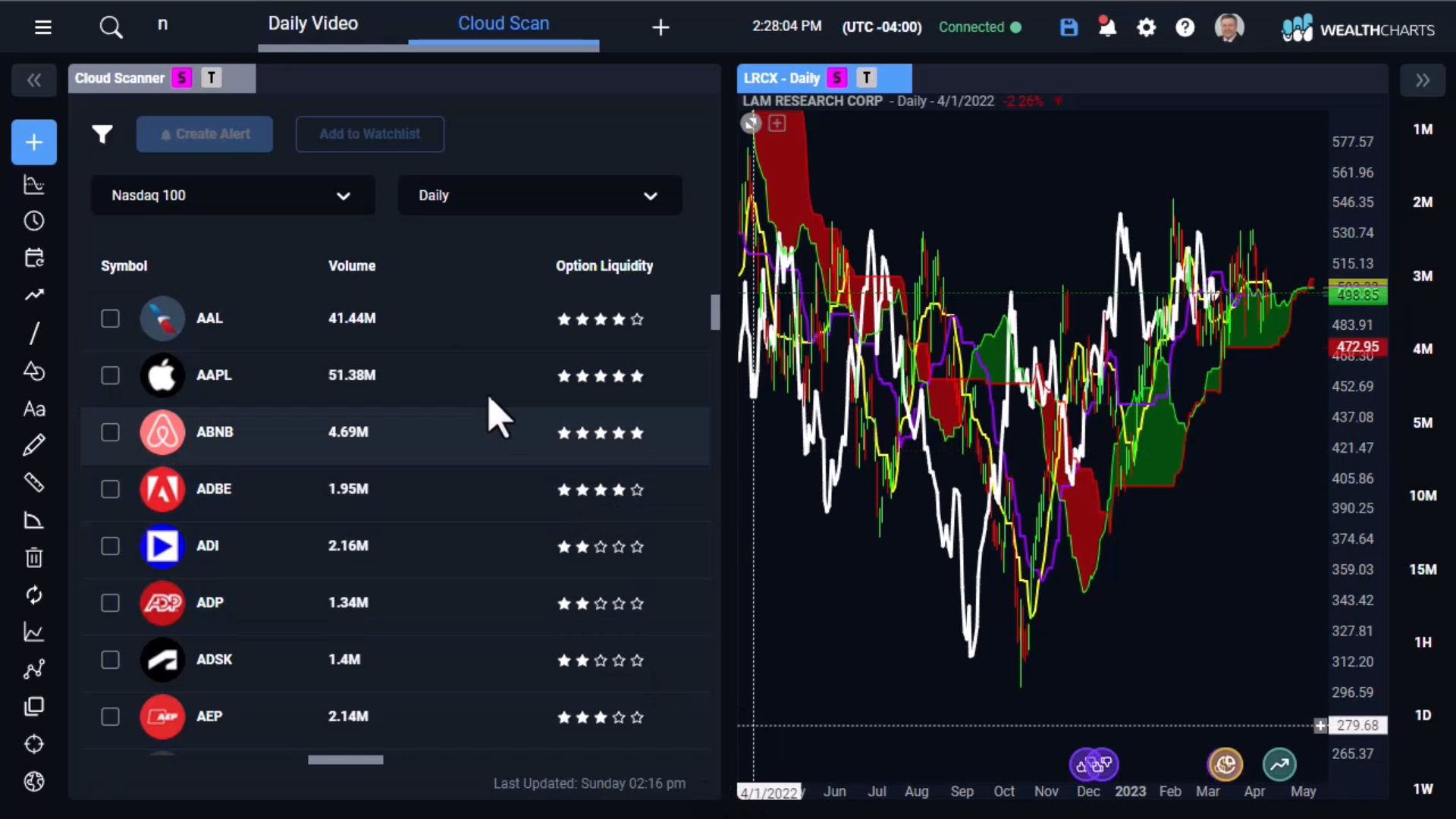
Task: Click the scanner list vertical scrollbar
Action: click(x=714, y=312)
